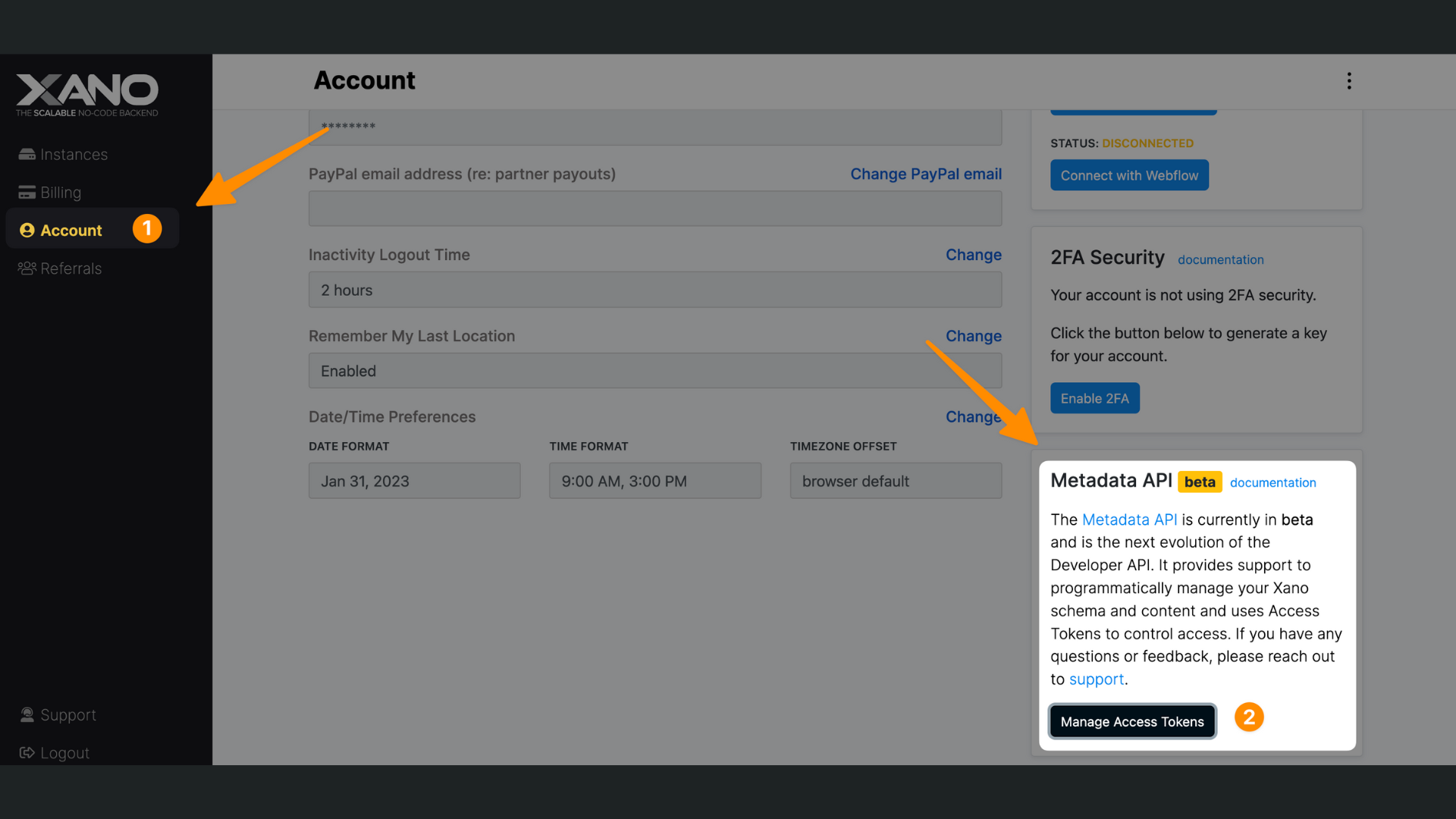
Task: Click the Billing credit card icon
Action: 27,192
